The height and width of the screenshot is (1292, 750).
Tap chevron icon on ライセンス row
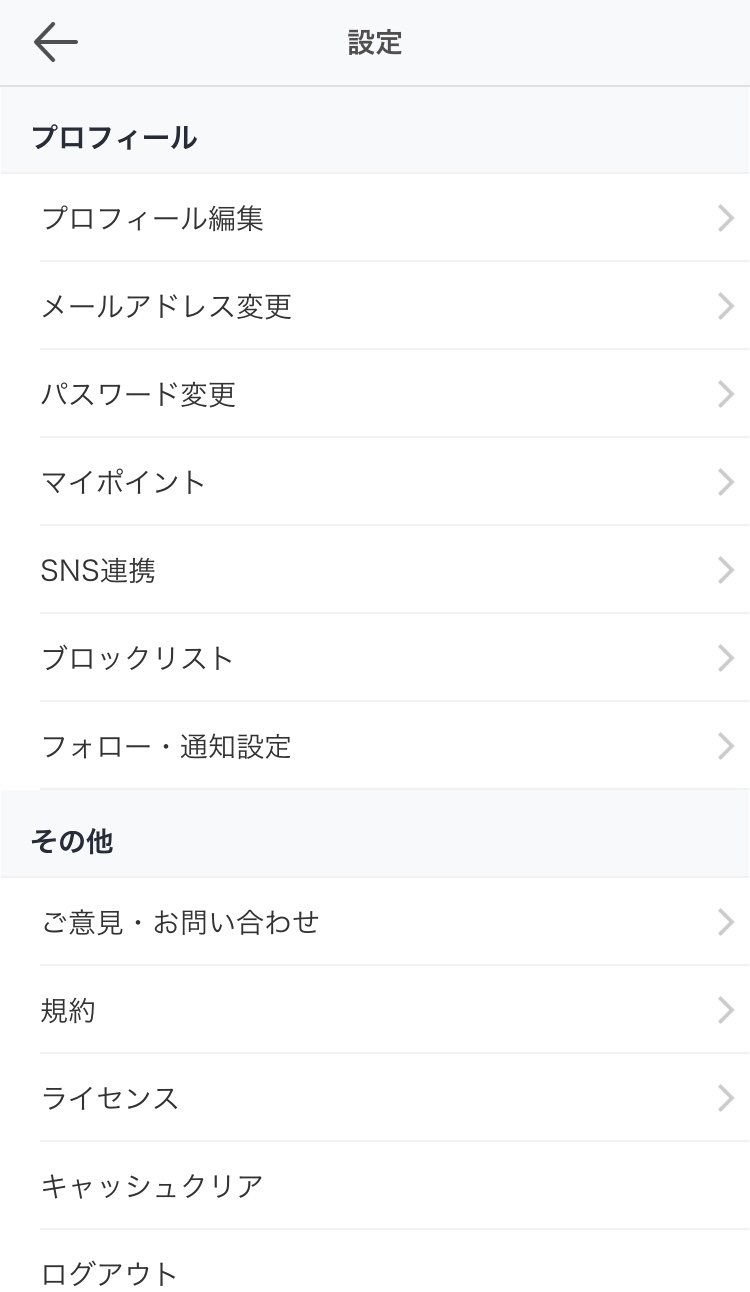click(x=726, y=1098)
